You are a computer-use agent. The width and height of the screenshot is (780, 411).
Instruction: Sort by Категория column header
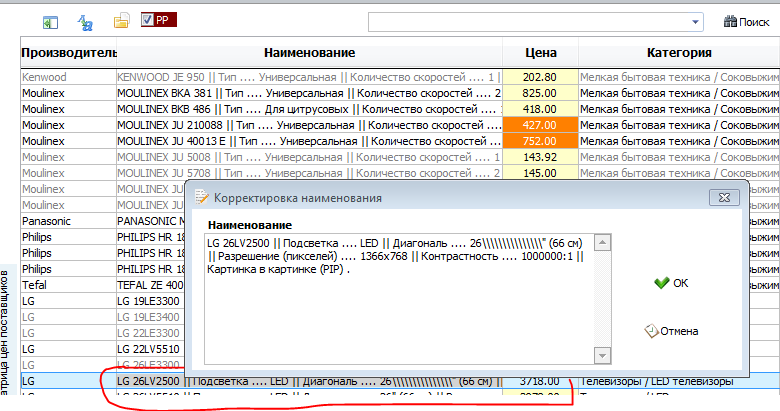pos(679,53)
